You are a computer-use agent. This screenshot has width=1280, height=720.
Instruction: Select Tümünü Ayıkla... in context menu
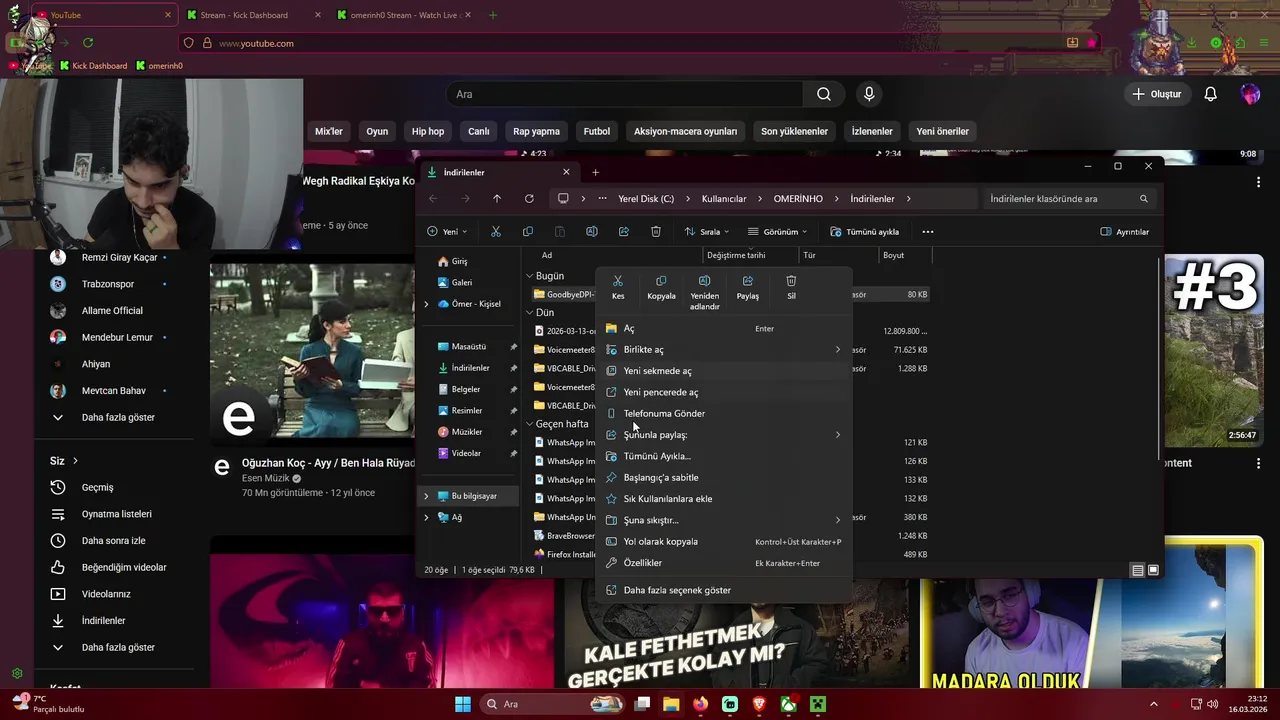(726, 456)
